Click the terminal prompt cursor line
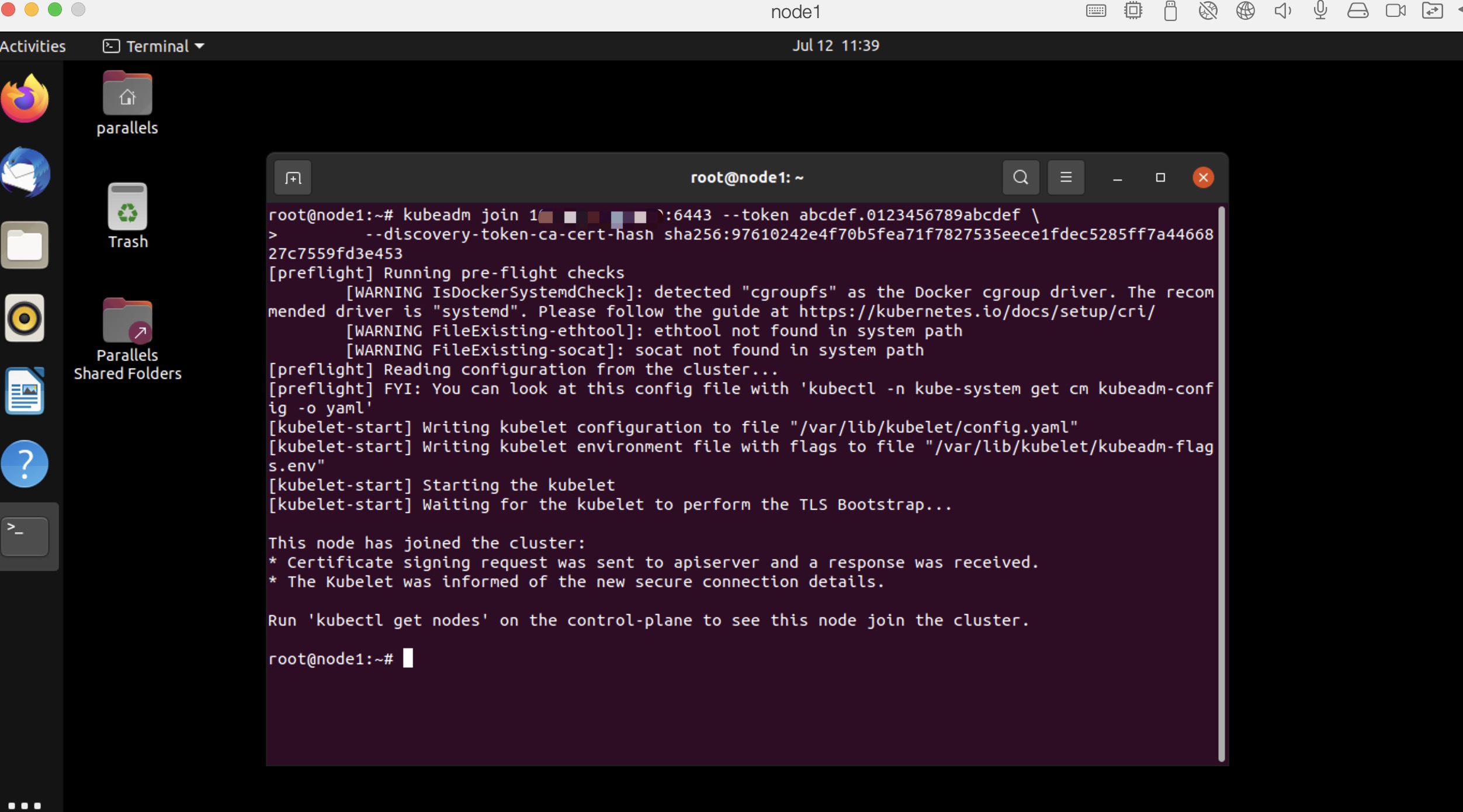1463x812 pixels. point(341,659)
